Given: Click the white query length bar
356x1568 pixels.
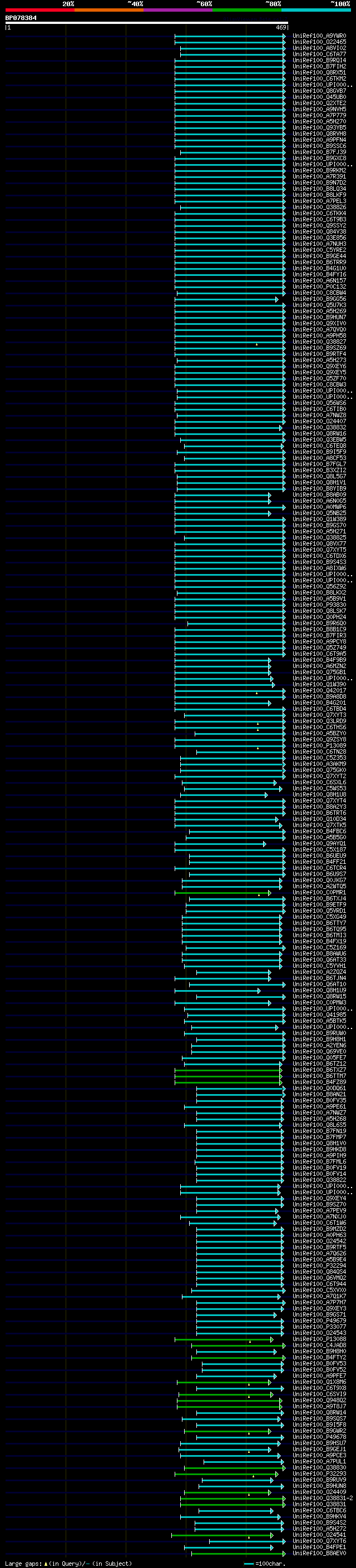Looking at the screenshot, I should 147,23.
